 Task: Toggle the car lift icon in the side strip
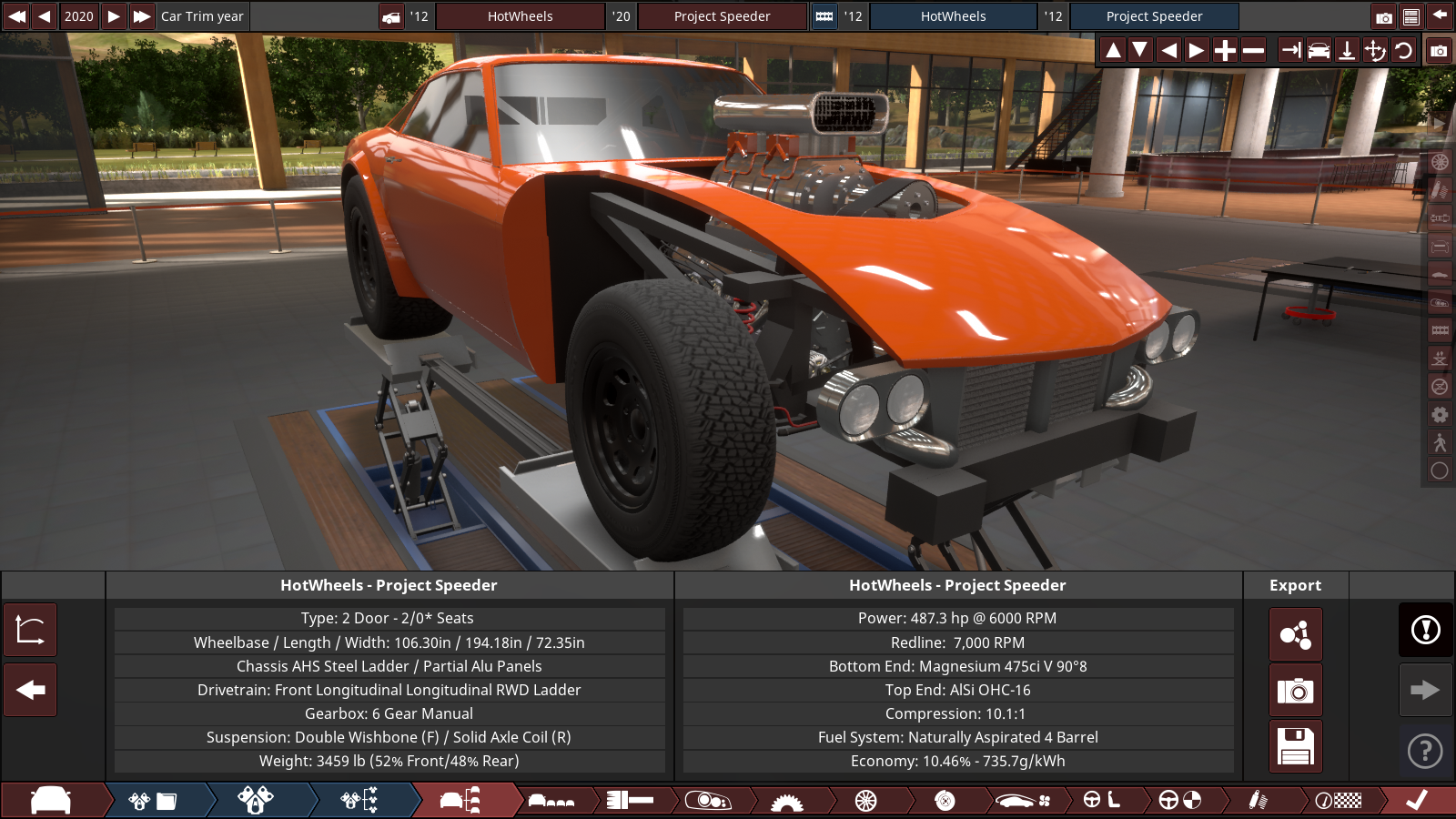coord(1440,359)
